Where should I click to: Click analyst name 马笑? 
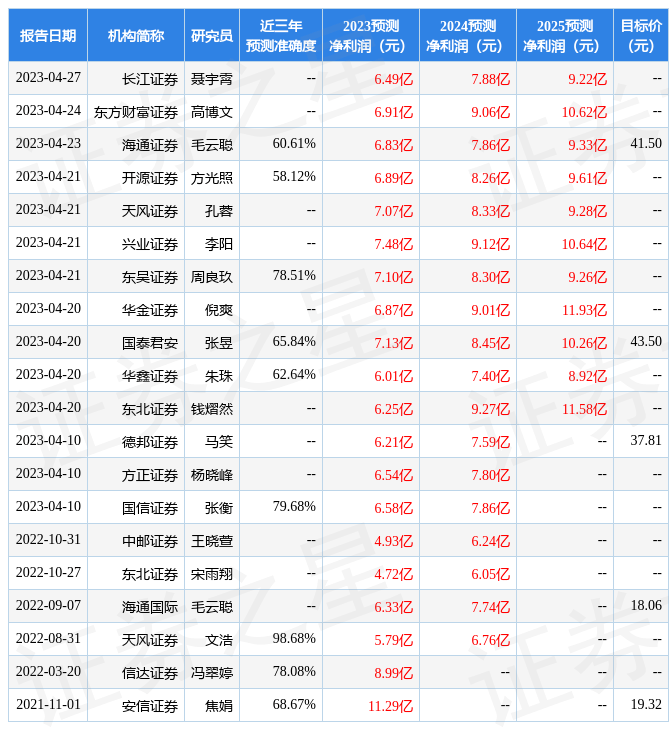click(x=219, y=442)
